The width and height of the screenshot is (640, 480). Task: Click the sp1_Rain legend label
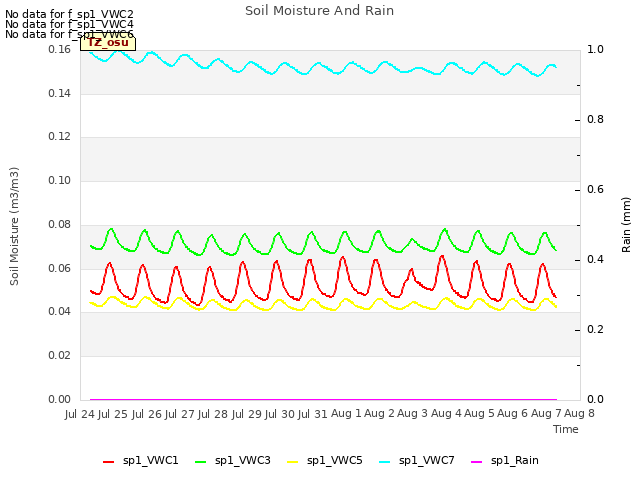pos(515,460)
